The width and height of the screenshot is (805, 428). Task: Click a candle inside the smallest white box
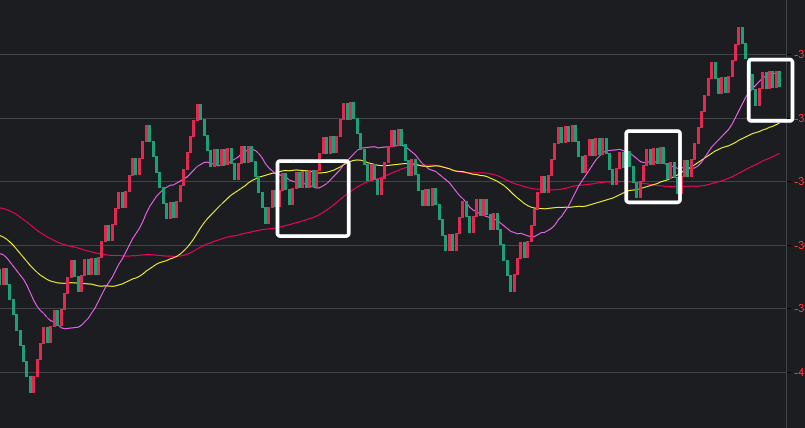point(771,80)
